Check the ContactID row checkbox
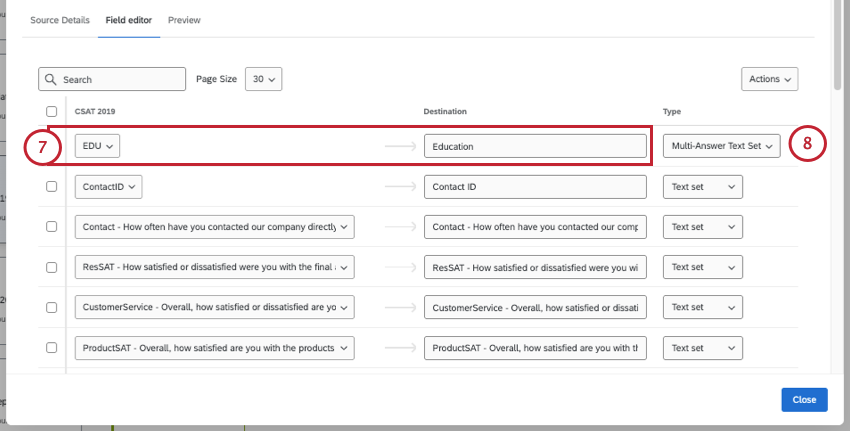The height and width of the screenshot is (431, 850). 52,186
